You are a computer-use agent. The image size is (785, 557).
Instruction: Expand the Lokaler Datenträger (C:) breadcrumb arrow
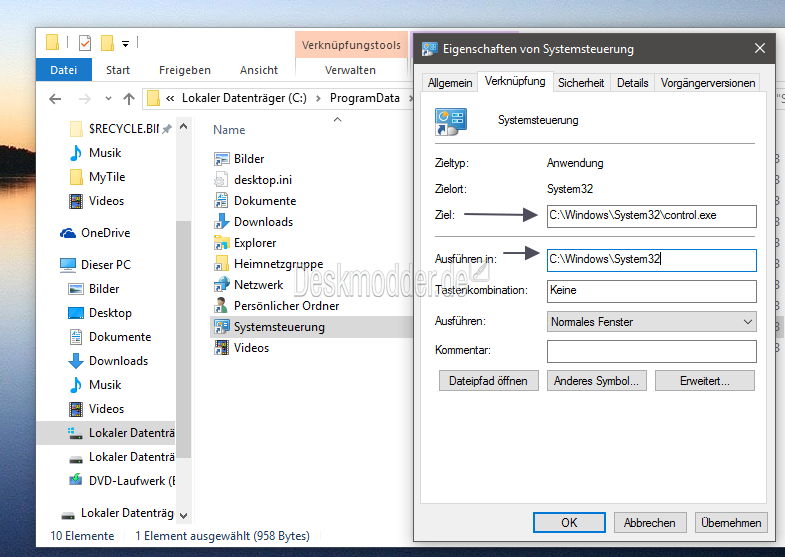[x=318, y=98]
